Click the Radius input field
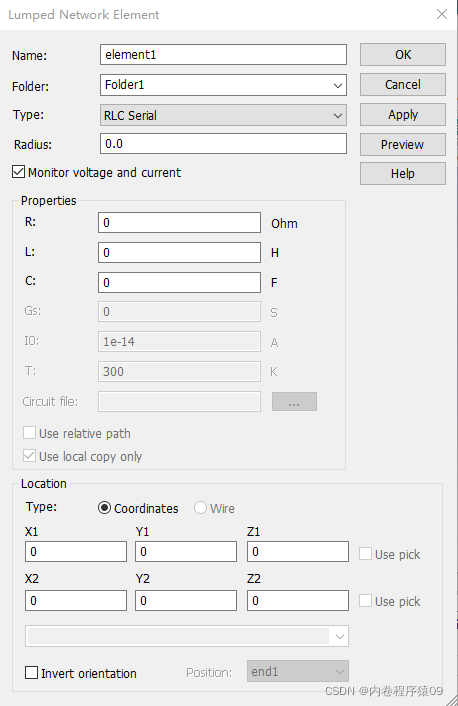 223,144
